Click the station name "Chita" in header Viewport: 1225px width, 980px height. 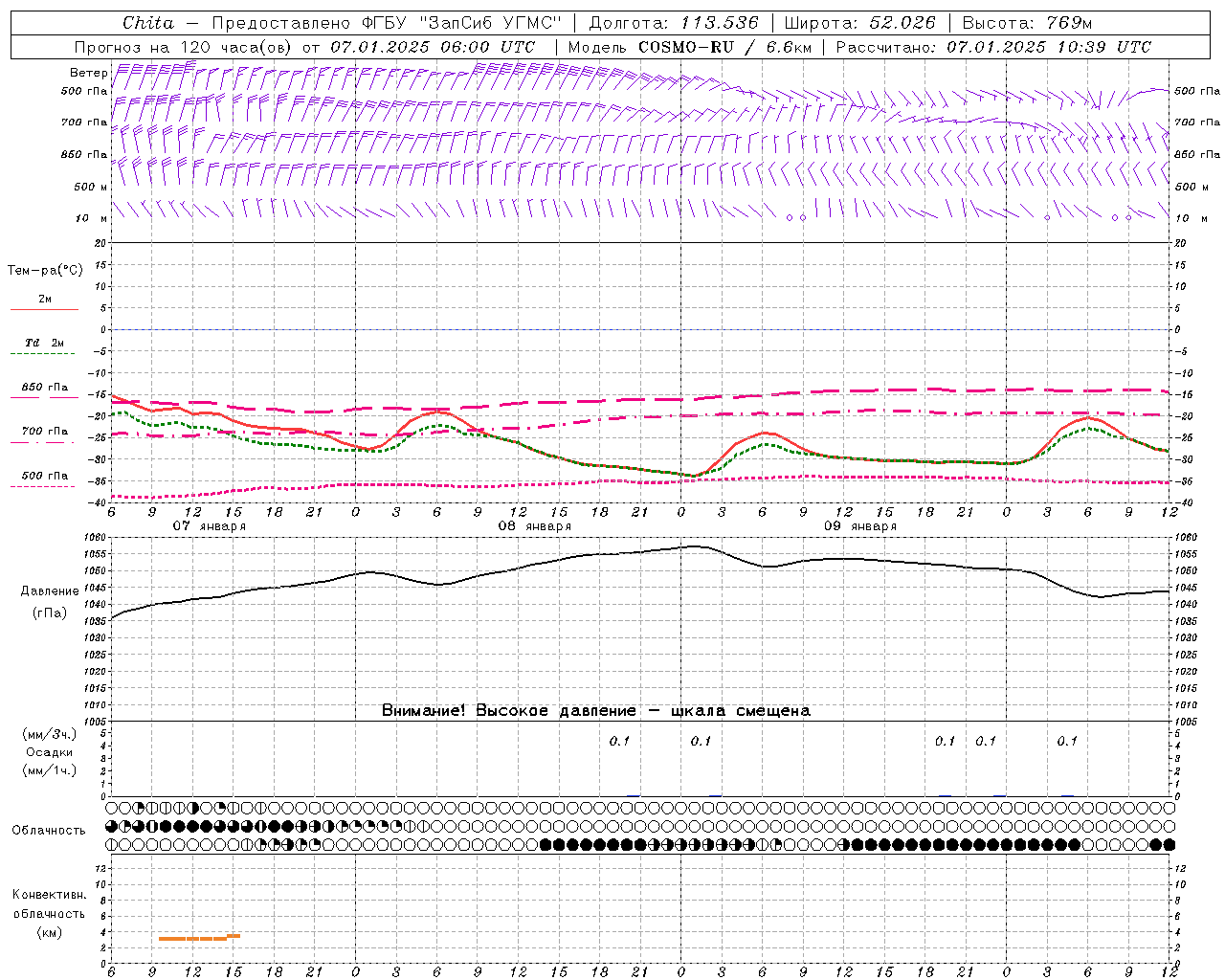(148, 23)
